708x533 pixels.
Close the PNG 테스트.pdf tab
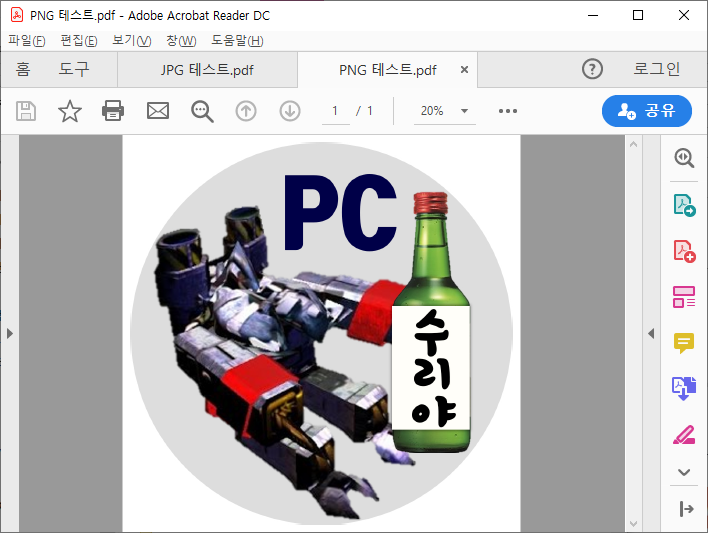(464, 70)
